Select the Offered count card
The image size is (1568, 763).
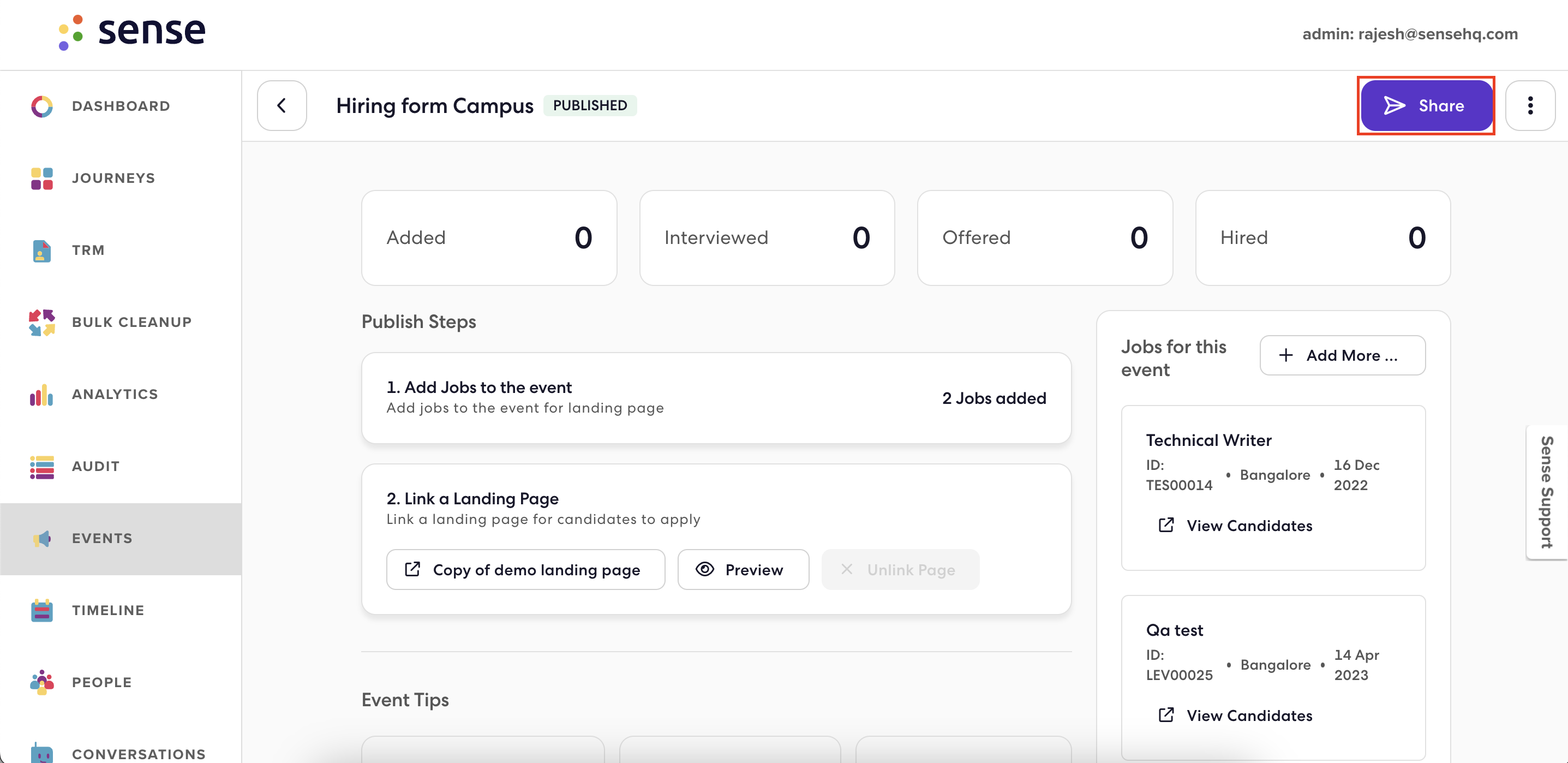click(1045, 237)
